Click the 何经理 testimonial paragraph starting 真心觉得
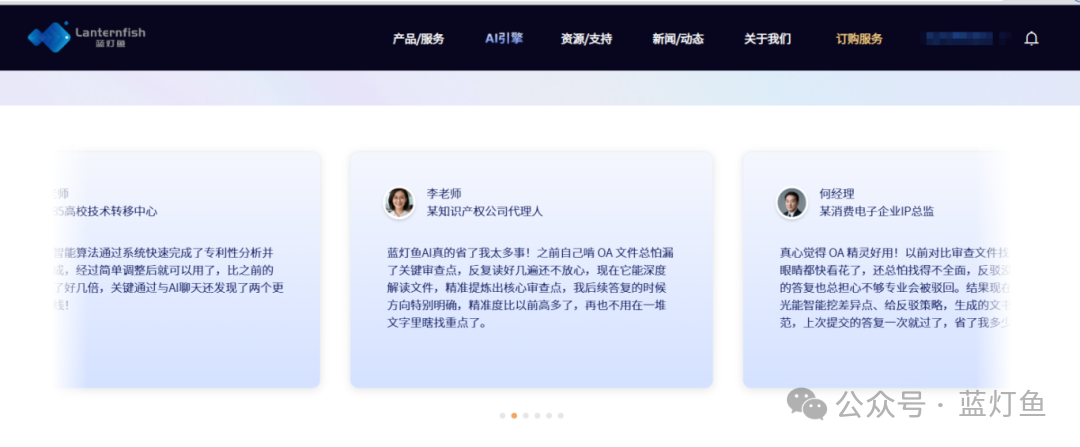 click(894, 287)
